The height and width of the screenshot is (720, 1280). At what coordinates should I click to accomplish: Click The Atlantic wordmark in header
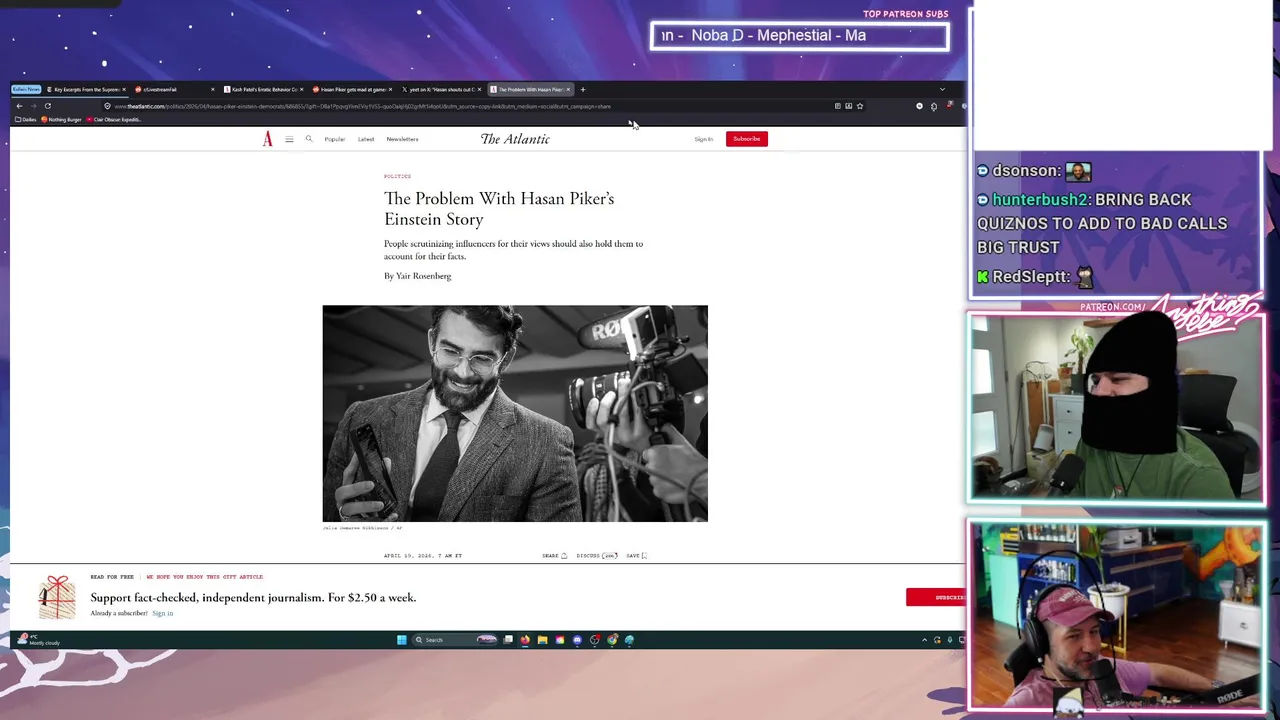click(x=515, y=139)
